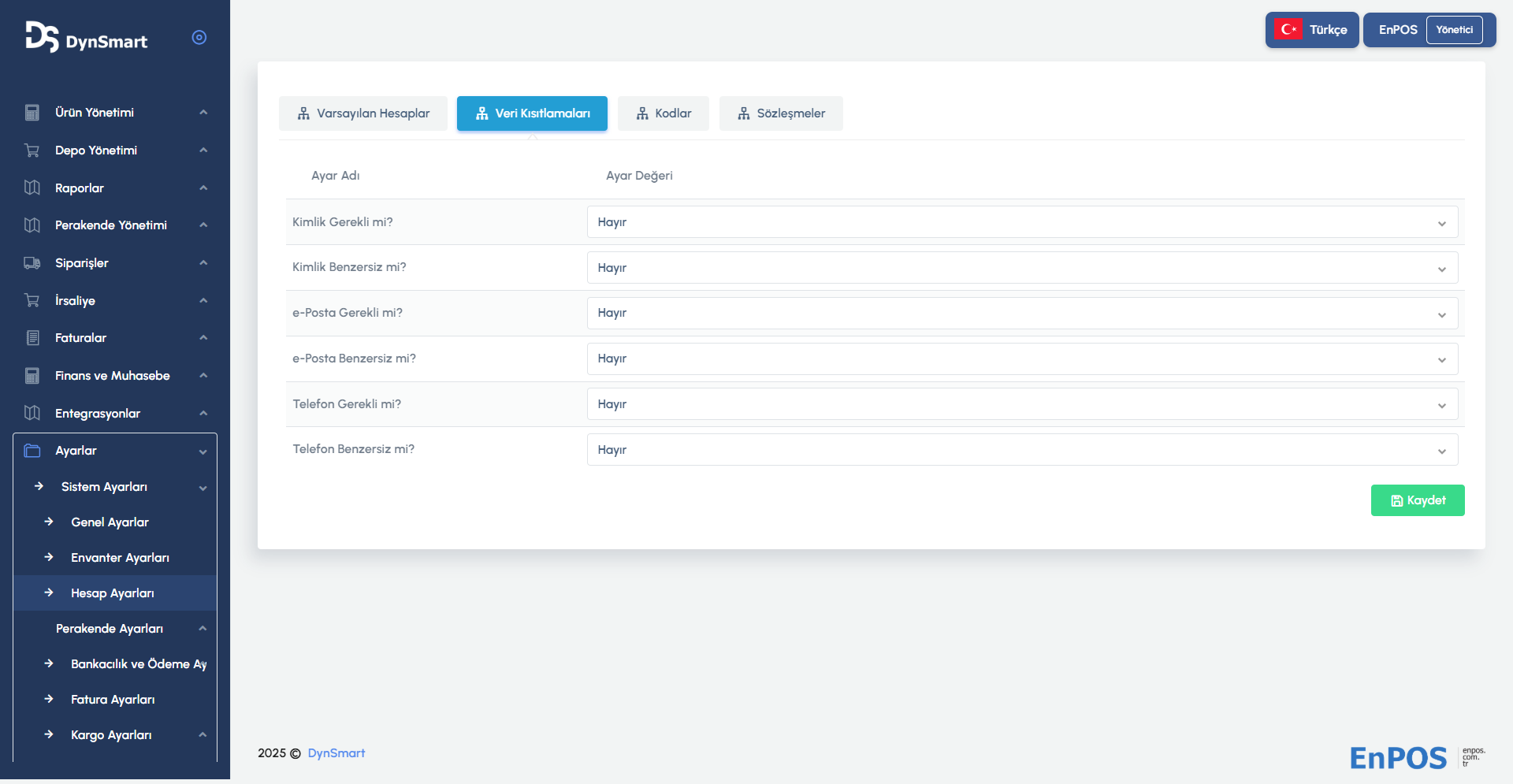
Task: Click the Ayarlar folder icon
Action: tap(32, 451)
